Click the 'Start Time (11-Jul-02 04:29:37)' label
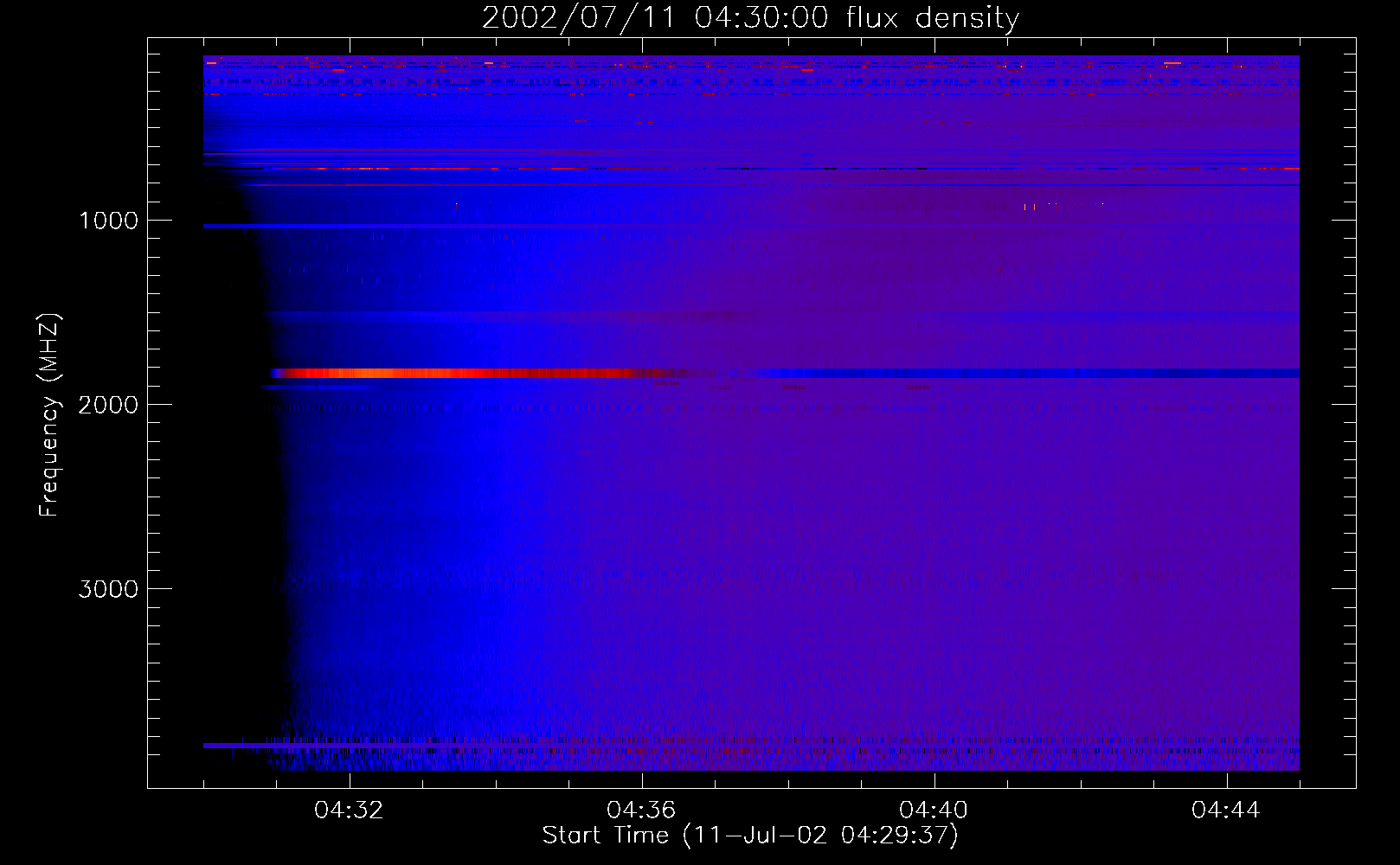This screenshot has height=865, width=1400. coord(750,836)
